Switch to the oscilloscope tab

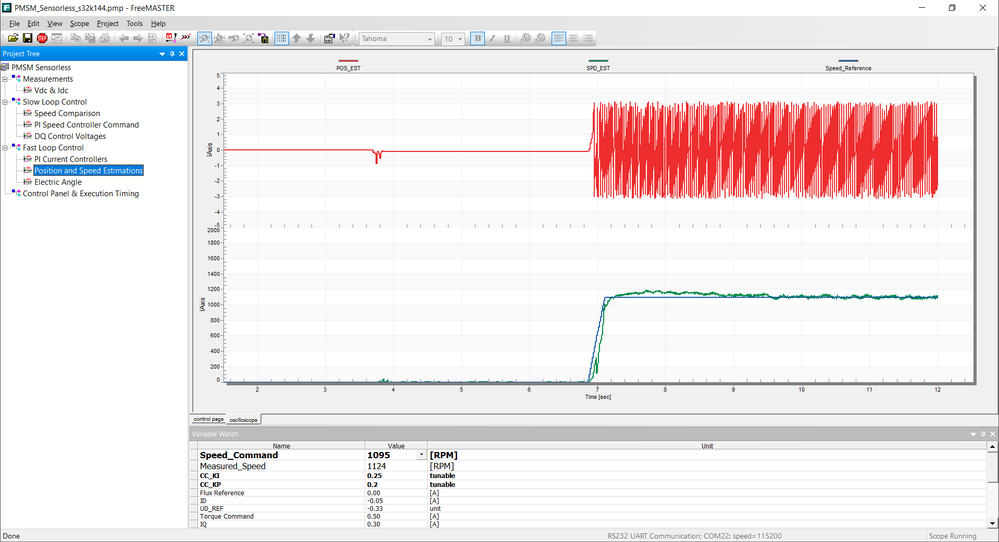click(243, 420)
